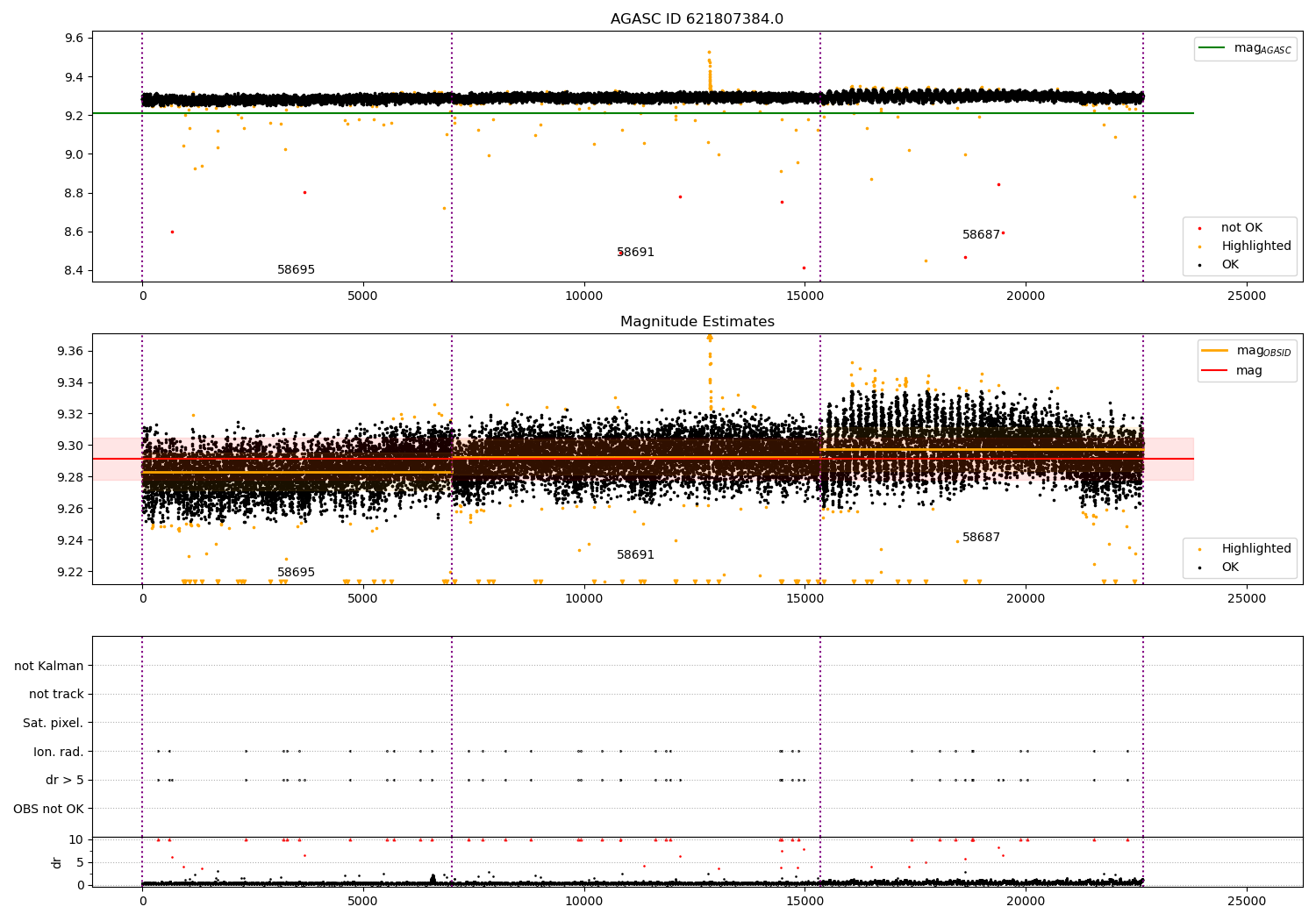Click the 9.30 tick on the middle y-axis
This screenshot has height=921, width=1316.
70,446
